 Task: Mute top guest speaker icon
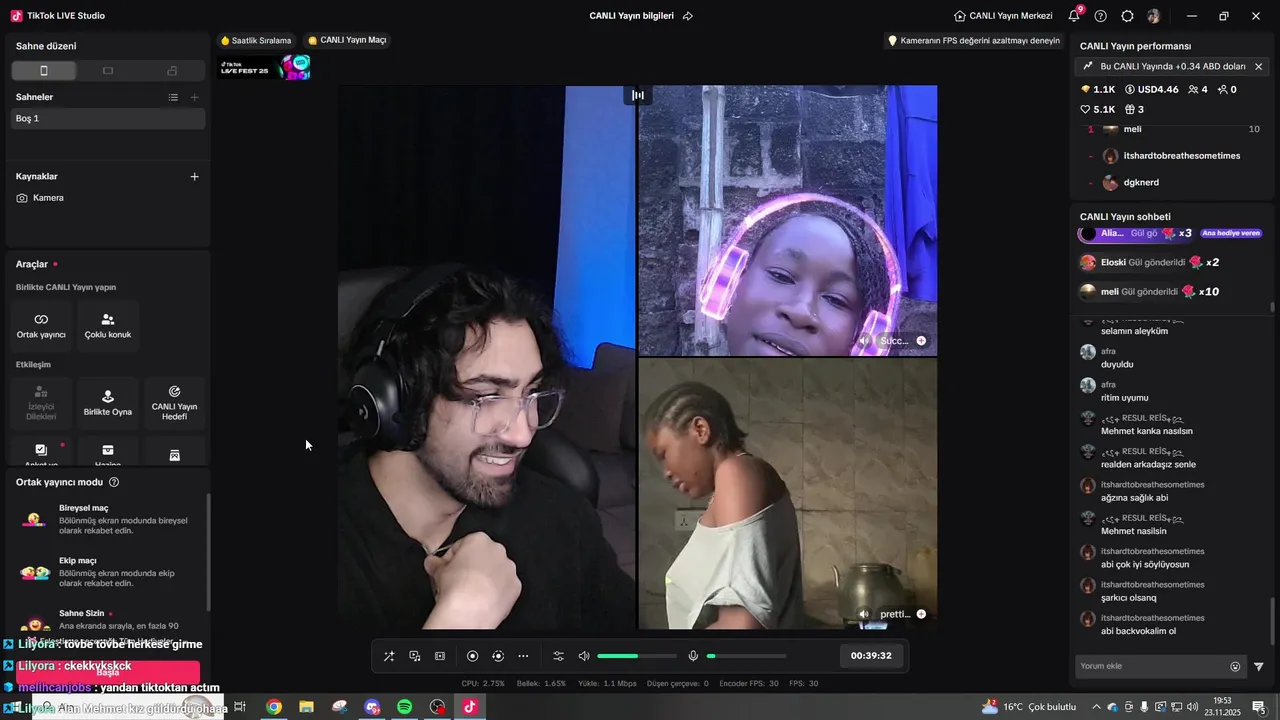865,341
